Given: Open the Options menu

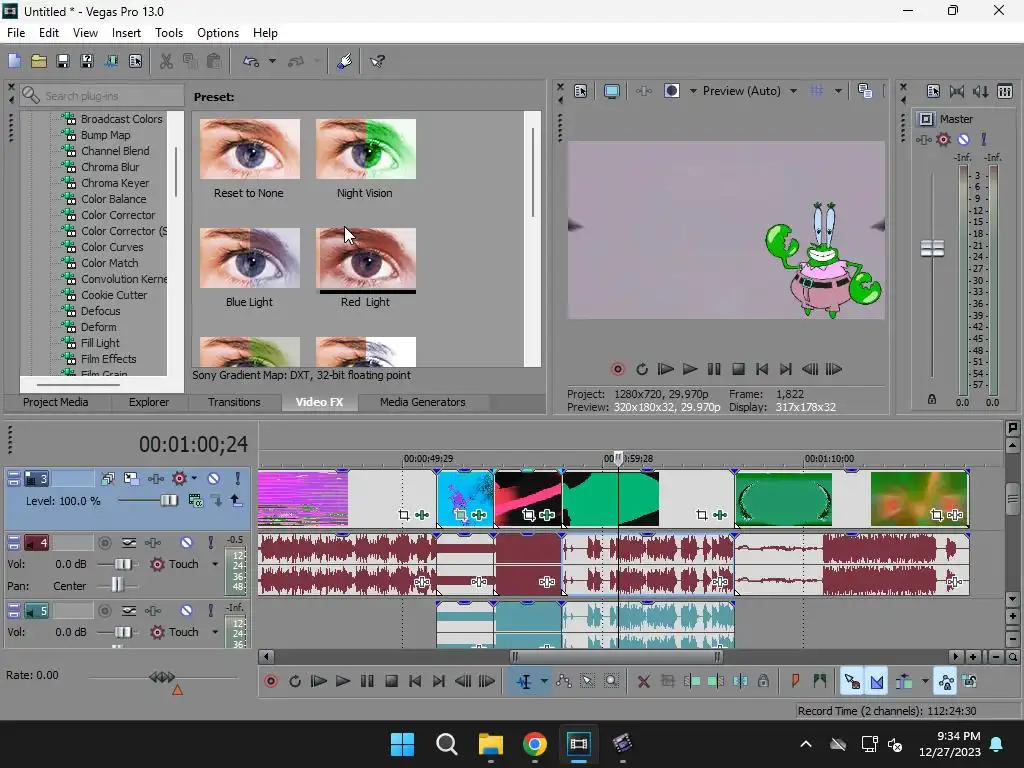Looking at the screenshot, I should click(x=217, y=33).
